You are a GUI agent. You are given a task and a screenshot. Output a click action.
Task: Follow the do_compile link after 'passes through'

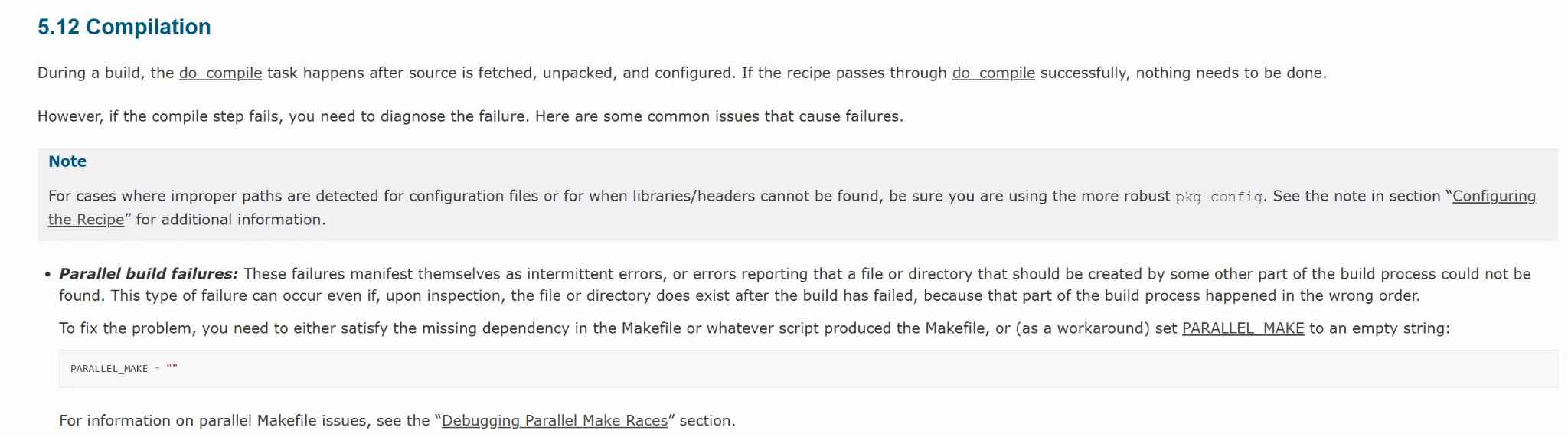993,73
